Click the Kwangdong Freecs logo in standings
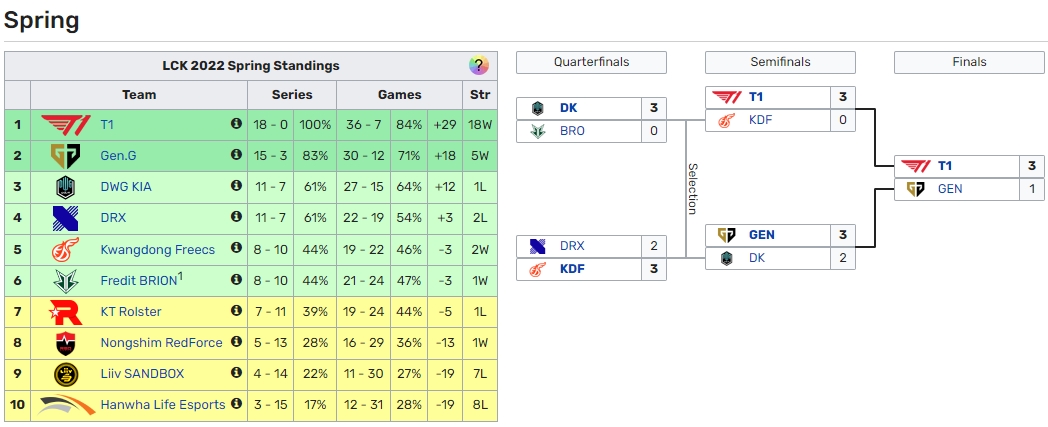Screen dimensions: 1048x427 pos(66,249)
